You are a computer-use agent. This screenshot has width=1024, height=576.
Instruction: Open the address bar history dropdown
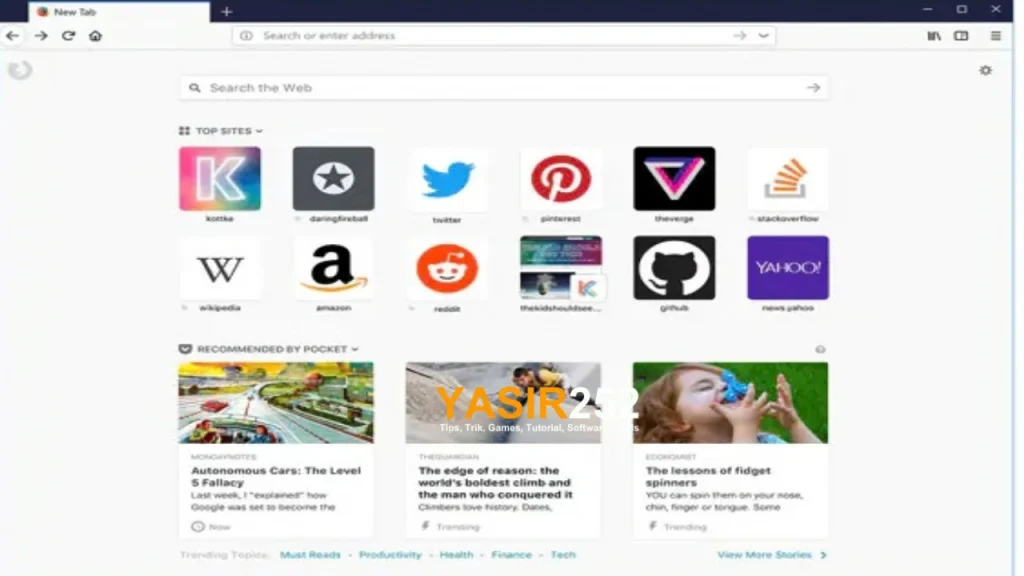coord(763,36)
